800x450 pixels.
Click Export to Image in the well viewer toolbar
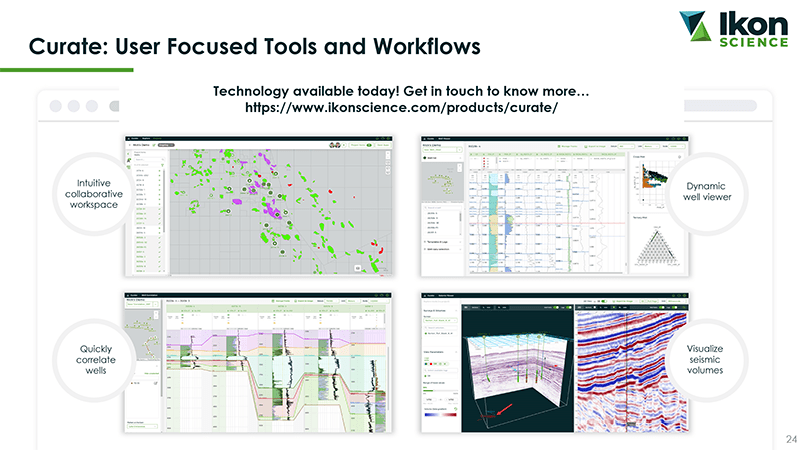tap(595, 146)
